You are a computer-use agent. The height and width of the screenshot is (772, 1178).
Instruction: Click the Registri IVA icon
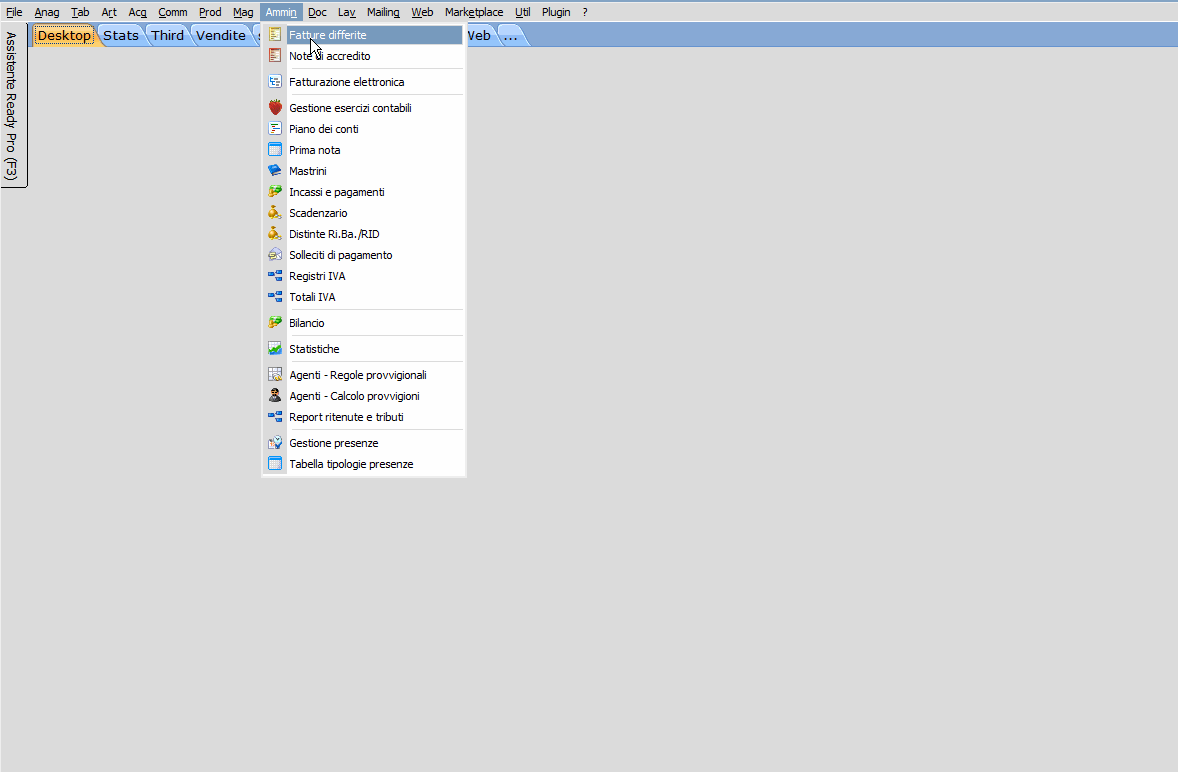[x=275, y=276]
